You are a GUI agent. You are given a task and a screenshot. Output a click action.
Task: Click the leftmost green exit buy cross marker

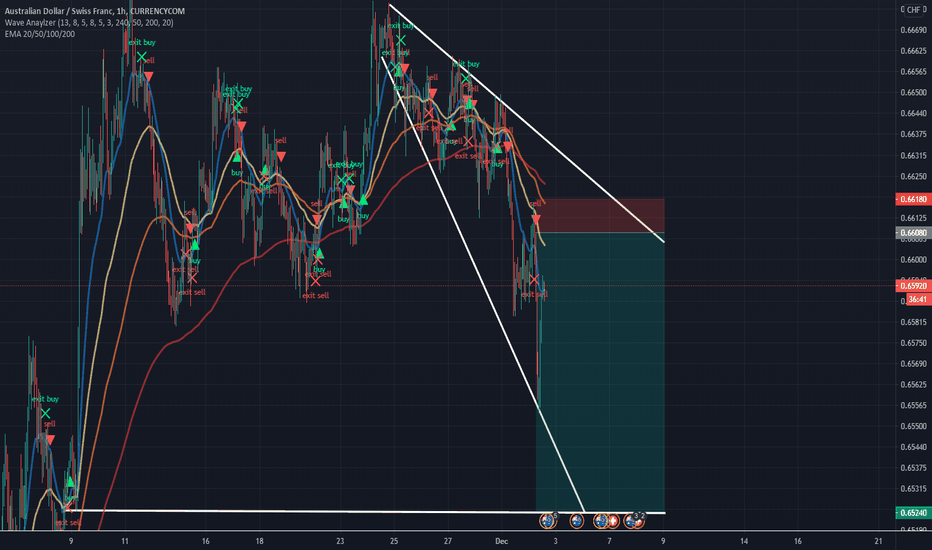pos(45,413)
